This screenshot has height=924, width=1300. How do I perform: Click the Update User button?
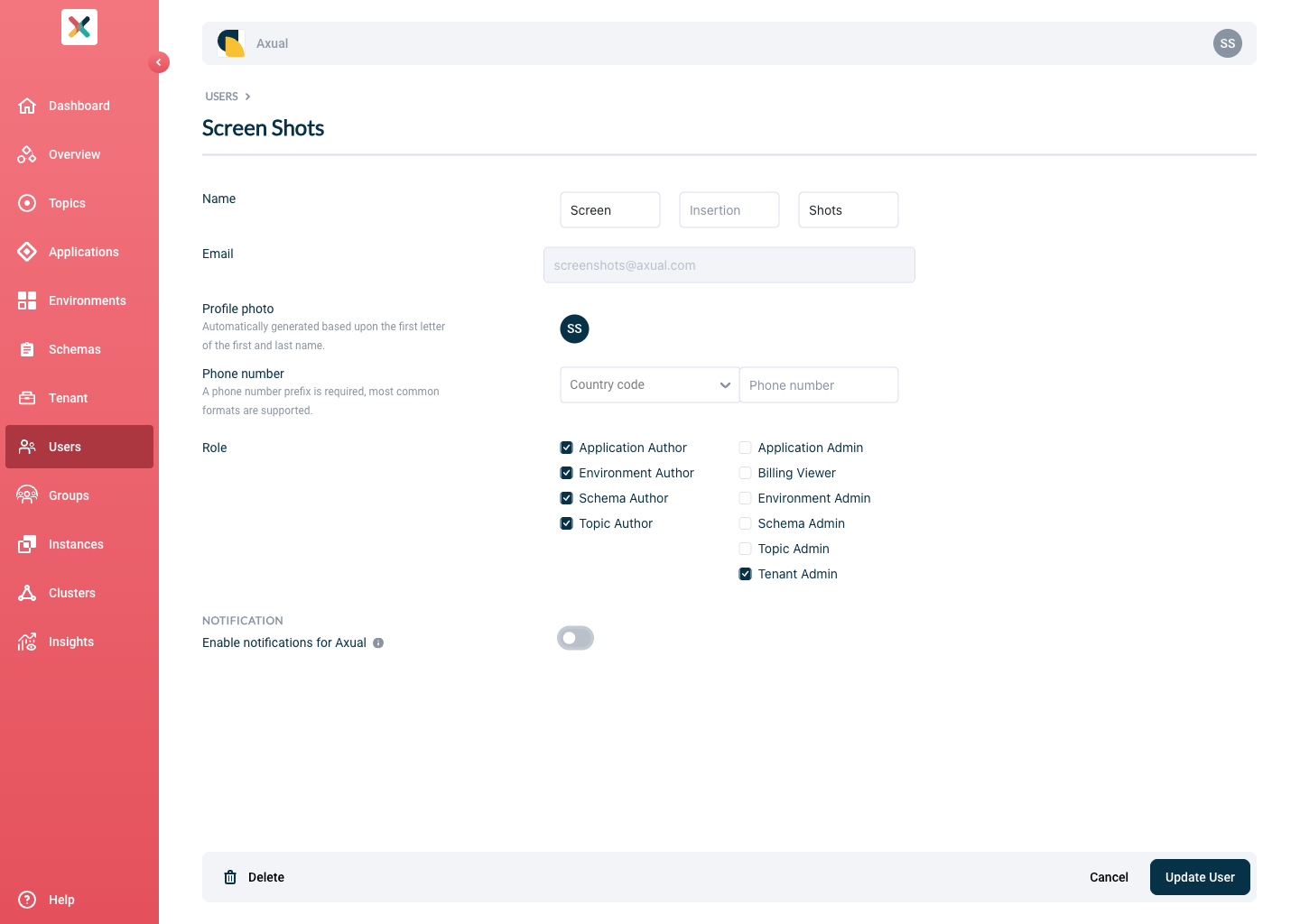click(x=1200, y=877)
